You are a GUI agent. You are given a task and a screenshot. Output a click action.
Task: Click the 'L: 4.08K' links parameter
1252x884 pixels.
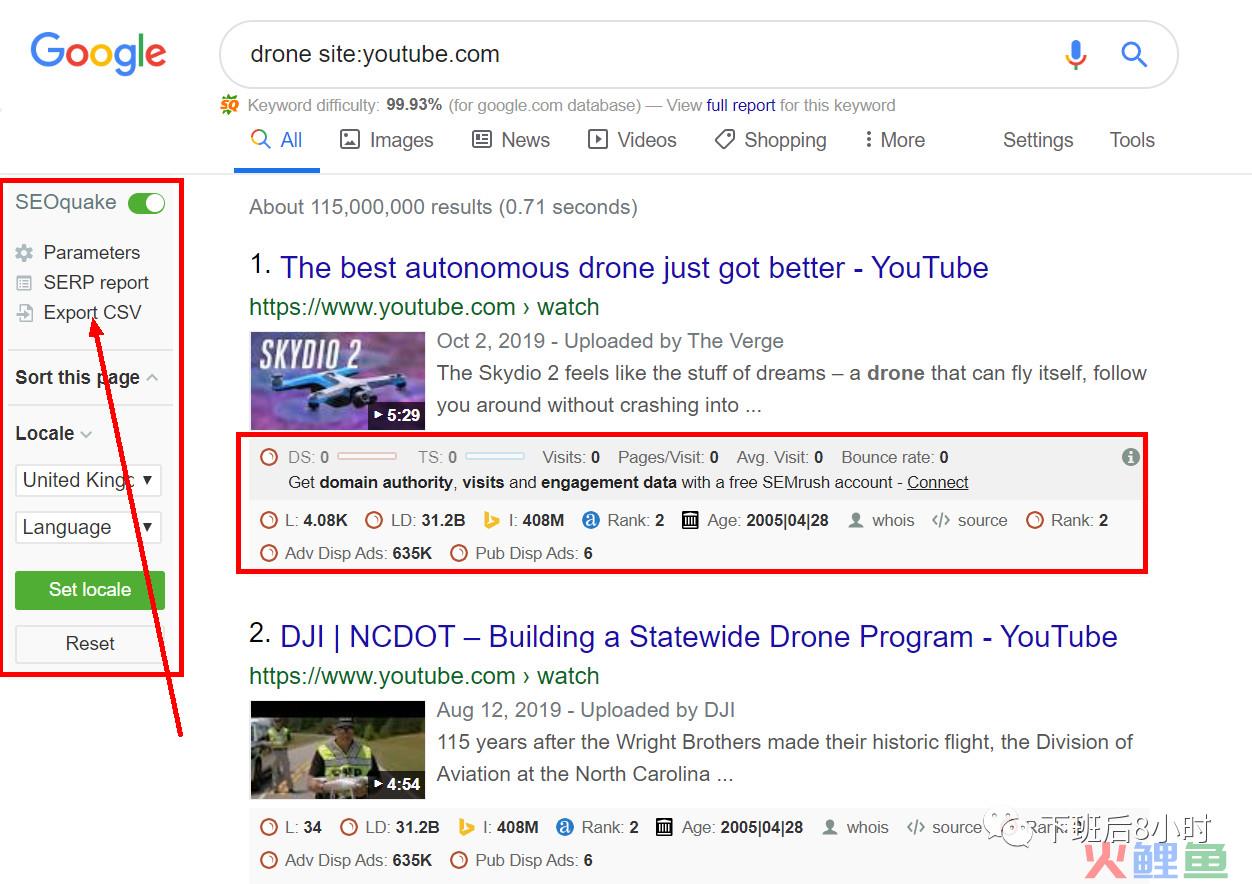click(x=304, y=520)
